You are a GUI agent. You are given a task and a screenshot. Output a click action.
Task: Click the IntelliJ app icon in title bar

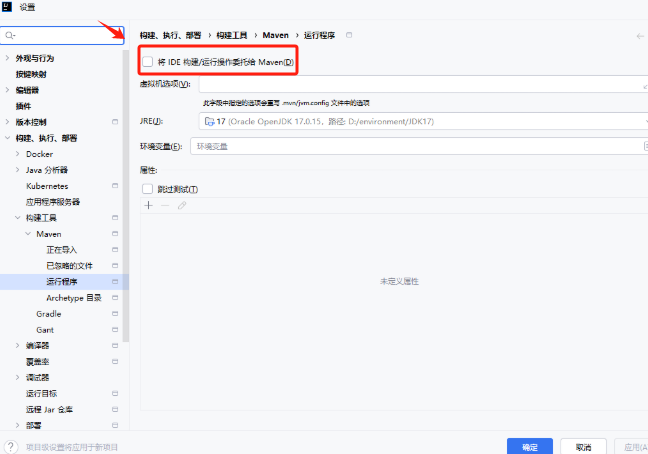coord(7,7)
